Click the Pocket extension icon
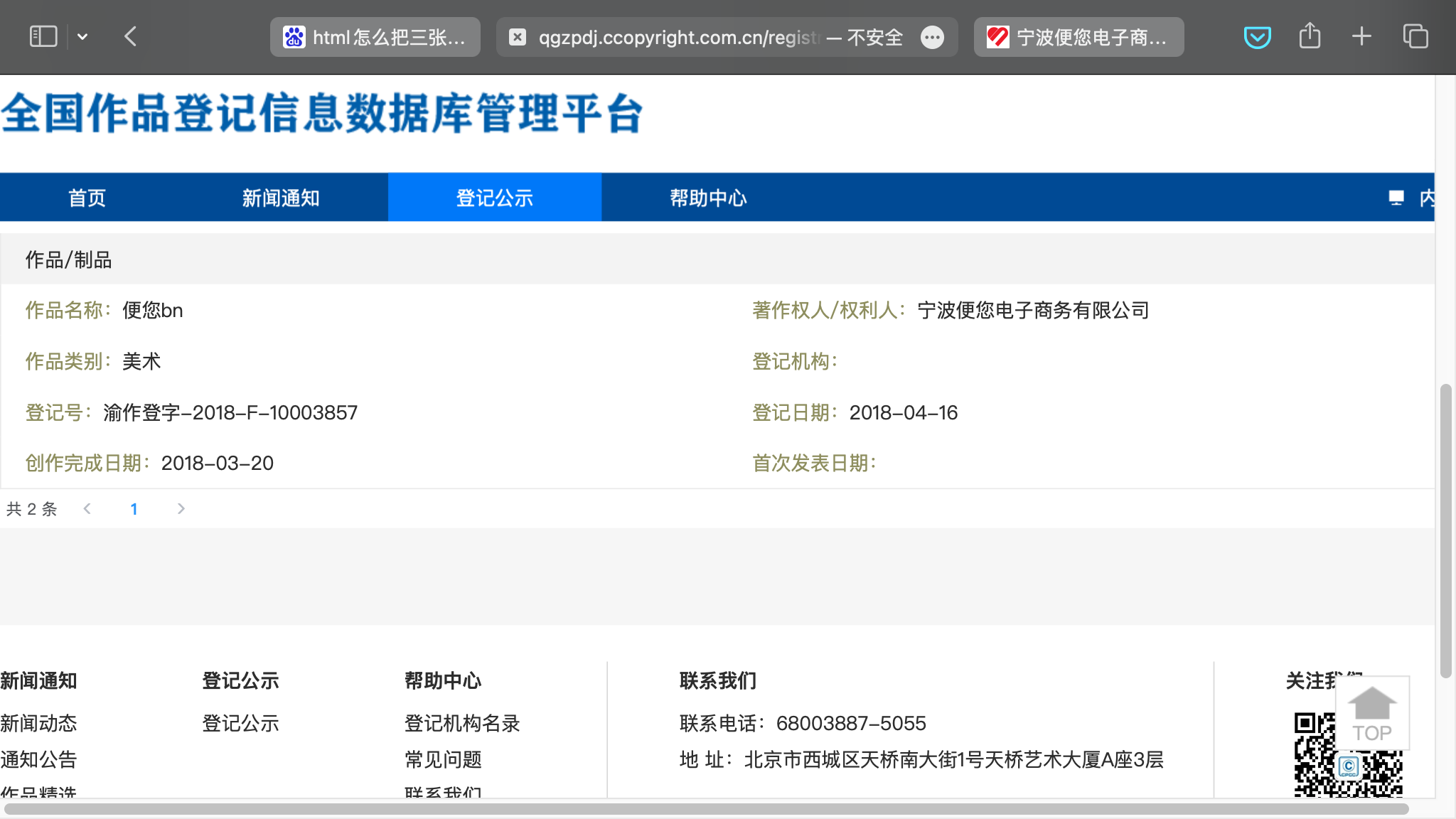This screenshot has width=1456, height=819. 1257,37
